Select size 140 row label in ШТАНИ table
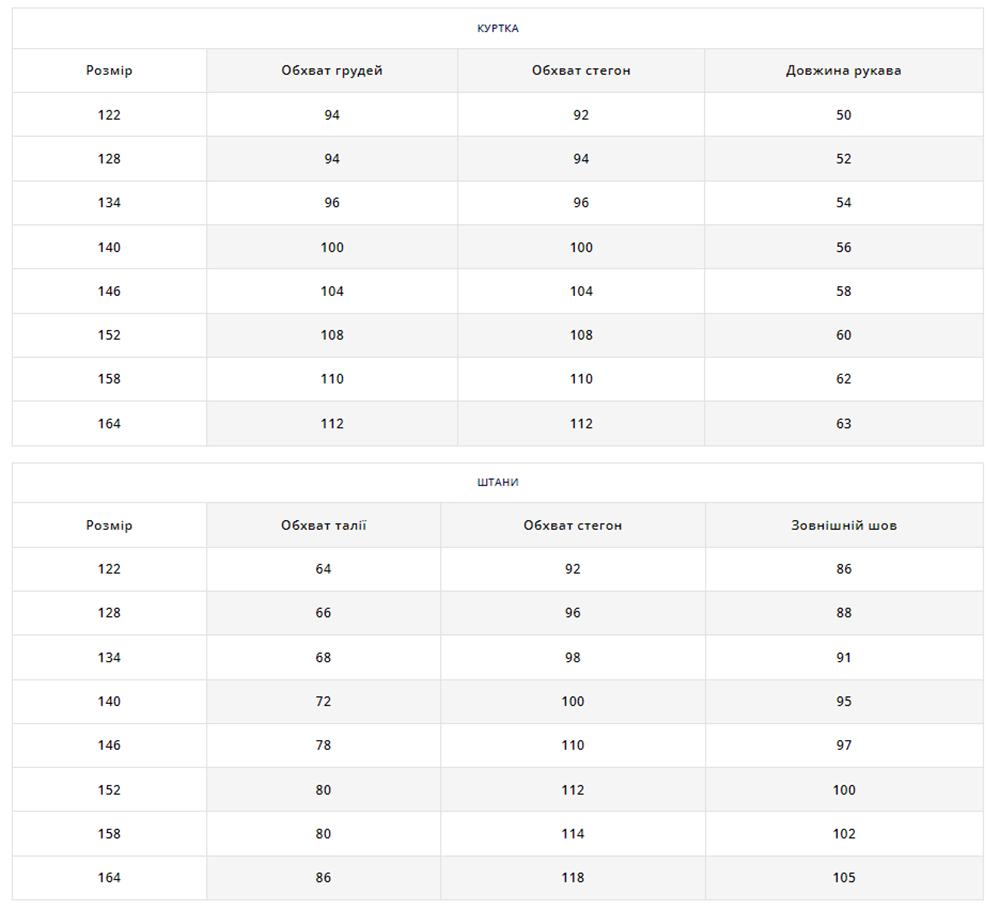Viewport: 1000px width, 910px height. pyautogui.click(x=109, y=702)
